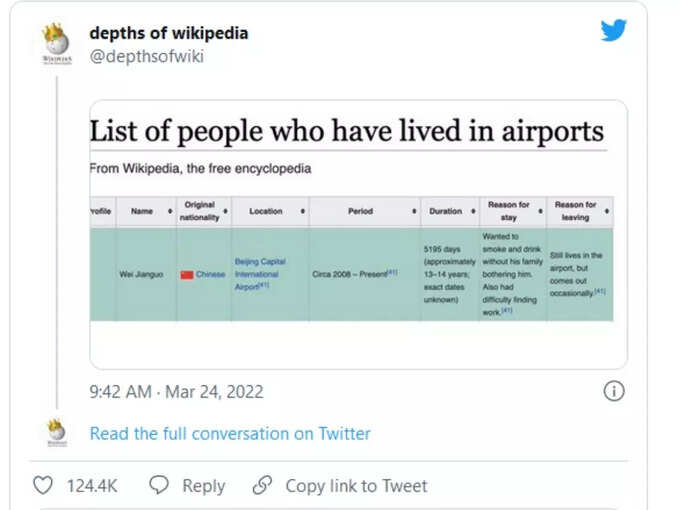Click Copy link to Tweet
This screenshot has width=680, height=510.
tap(356, 486)
